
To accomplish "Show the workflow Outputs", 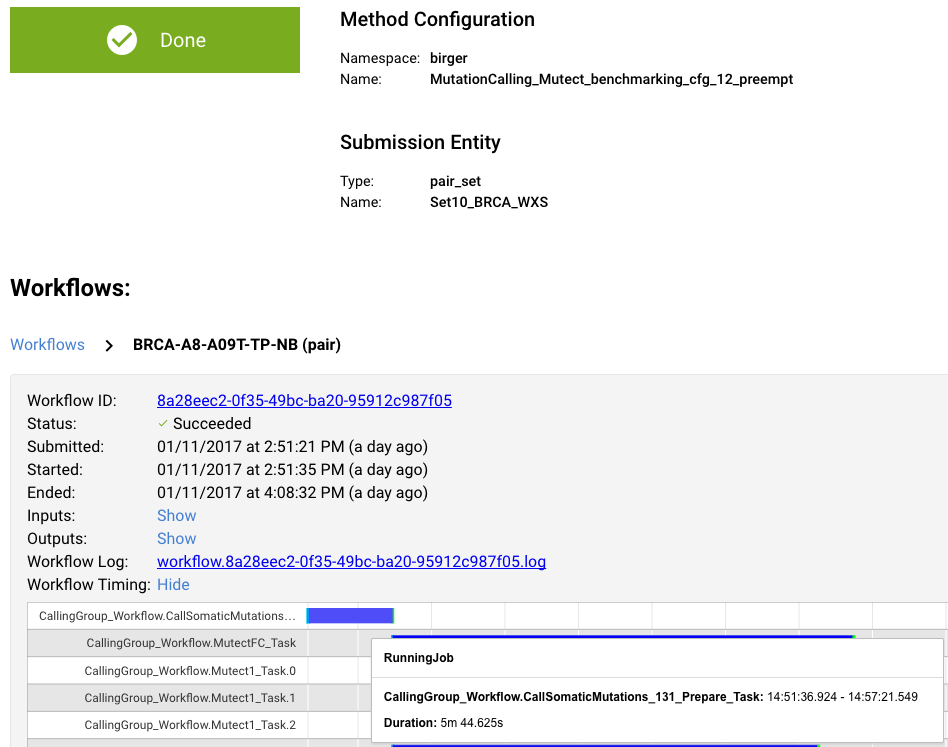I will coord(177,538).
